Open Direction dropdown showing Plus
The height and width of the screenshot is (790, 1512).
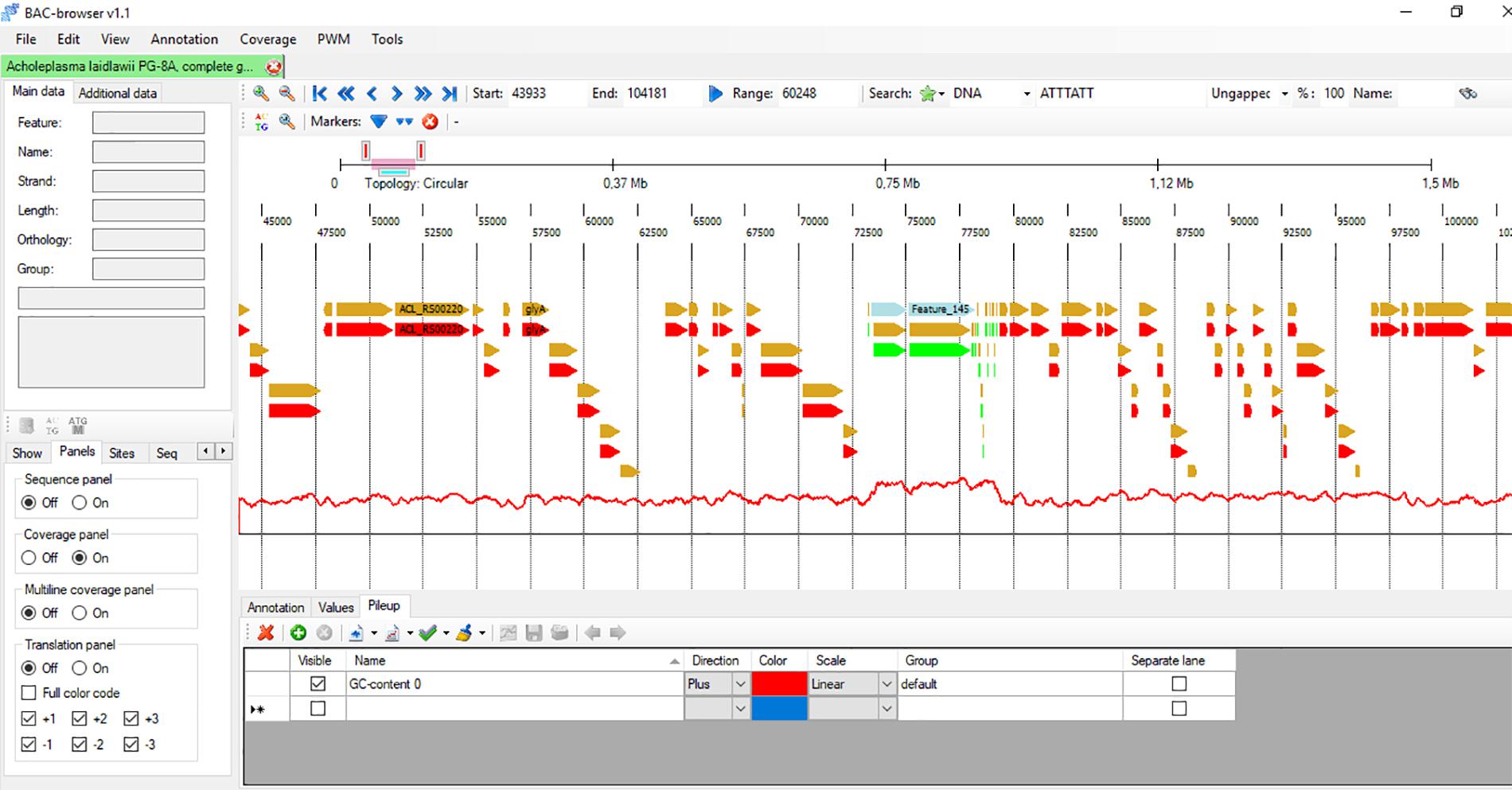[x=740, y=684]
